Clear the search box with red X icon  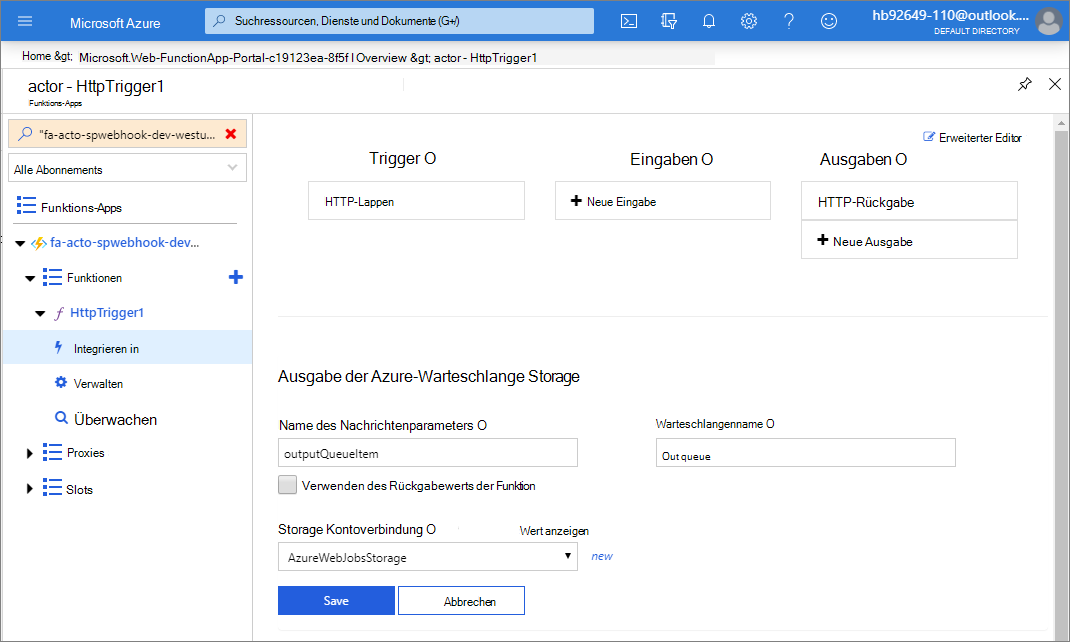coord(228,132)
